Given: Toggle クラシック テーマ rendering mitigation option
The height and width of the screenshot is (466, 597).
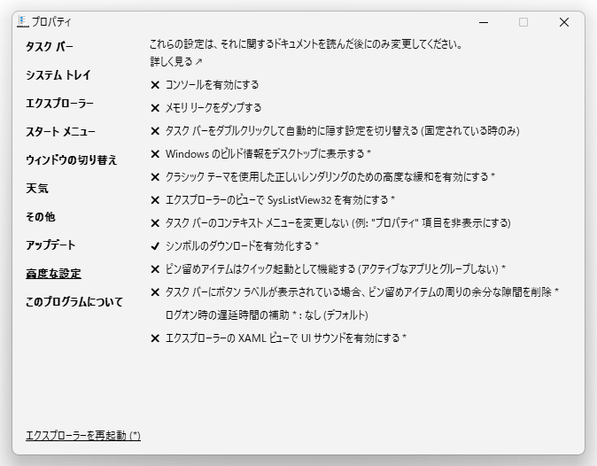Looking at the screenshot, I should tap(322, 177).
